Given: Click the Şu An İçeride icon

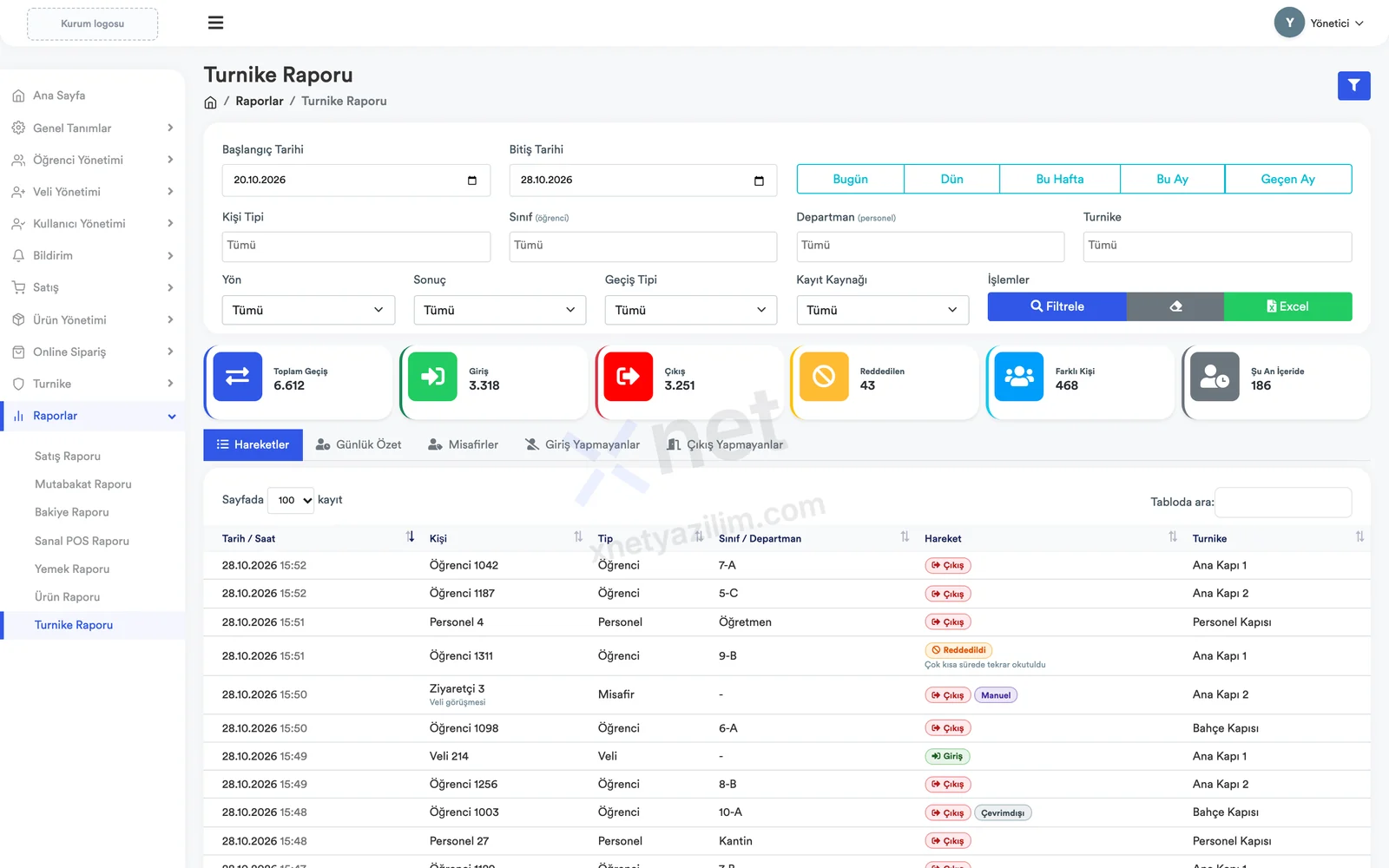Looking at the screenshot, I should pos(1215,377).
